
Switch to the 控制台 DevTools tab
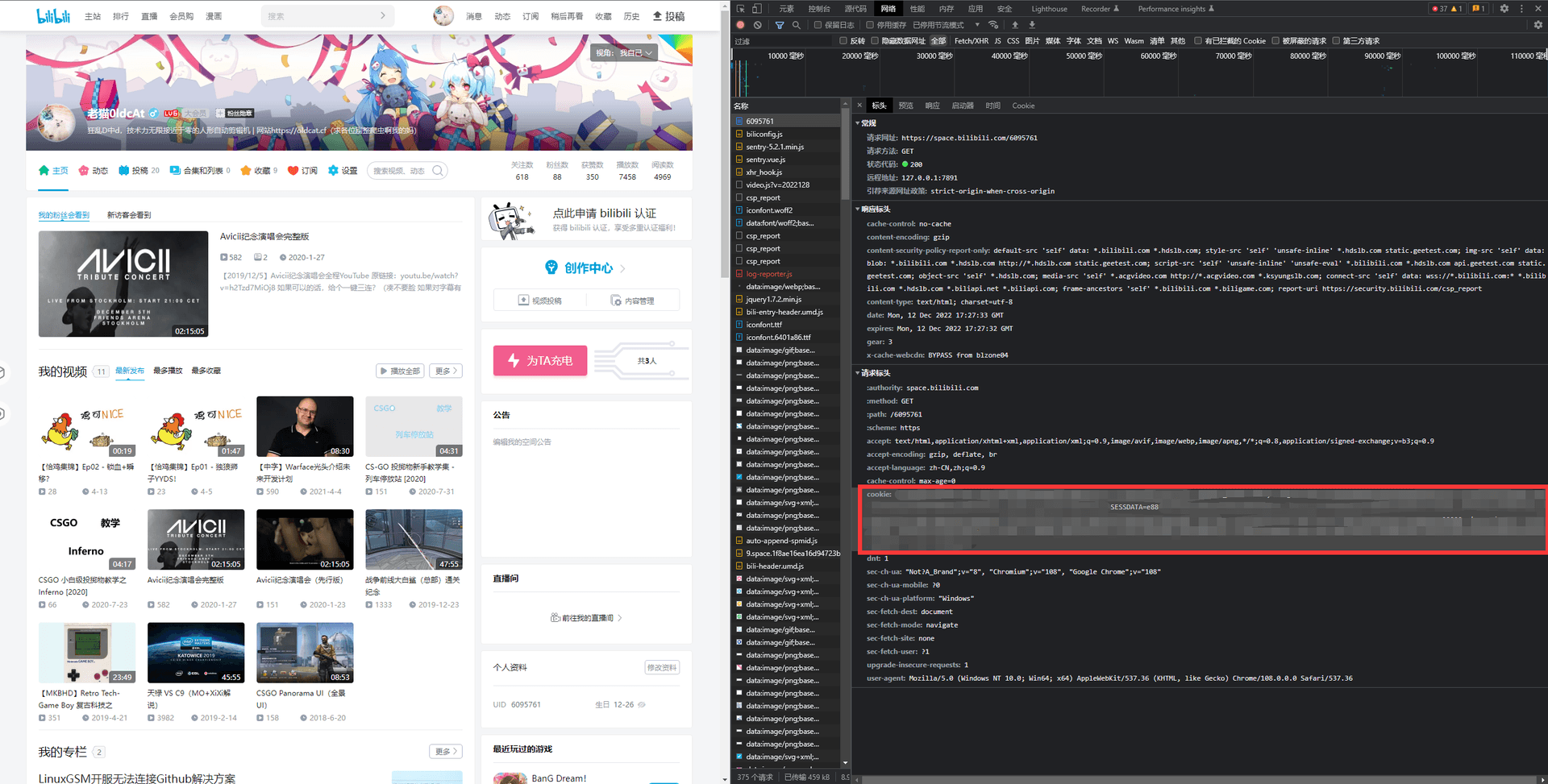(x=819, y=9)
